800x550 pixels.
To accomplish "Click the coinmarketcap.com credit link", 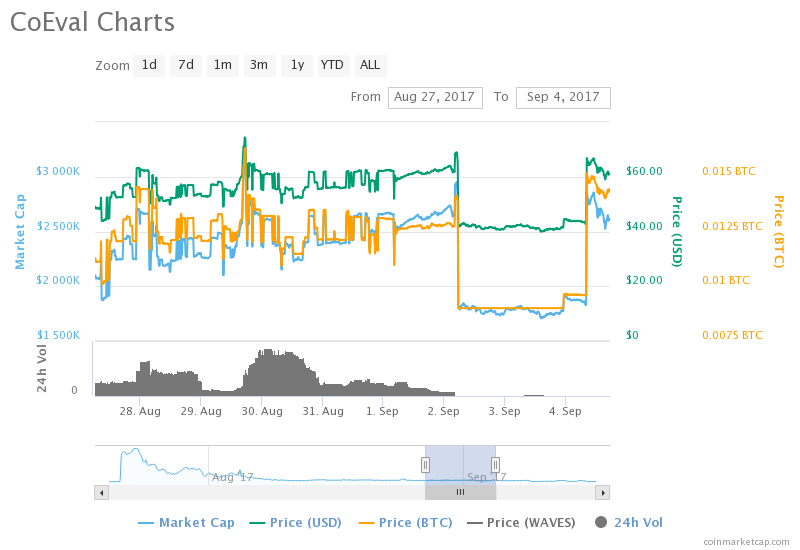I will coord(746,542).
